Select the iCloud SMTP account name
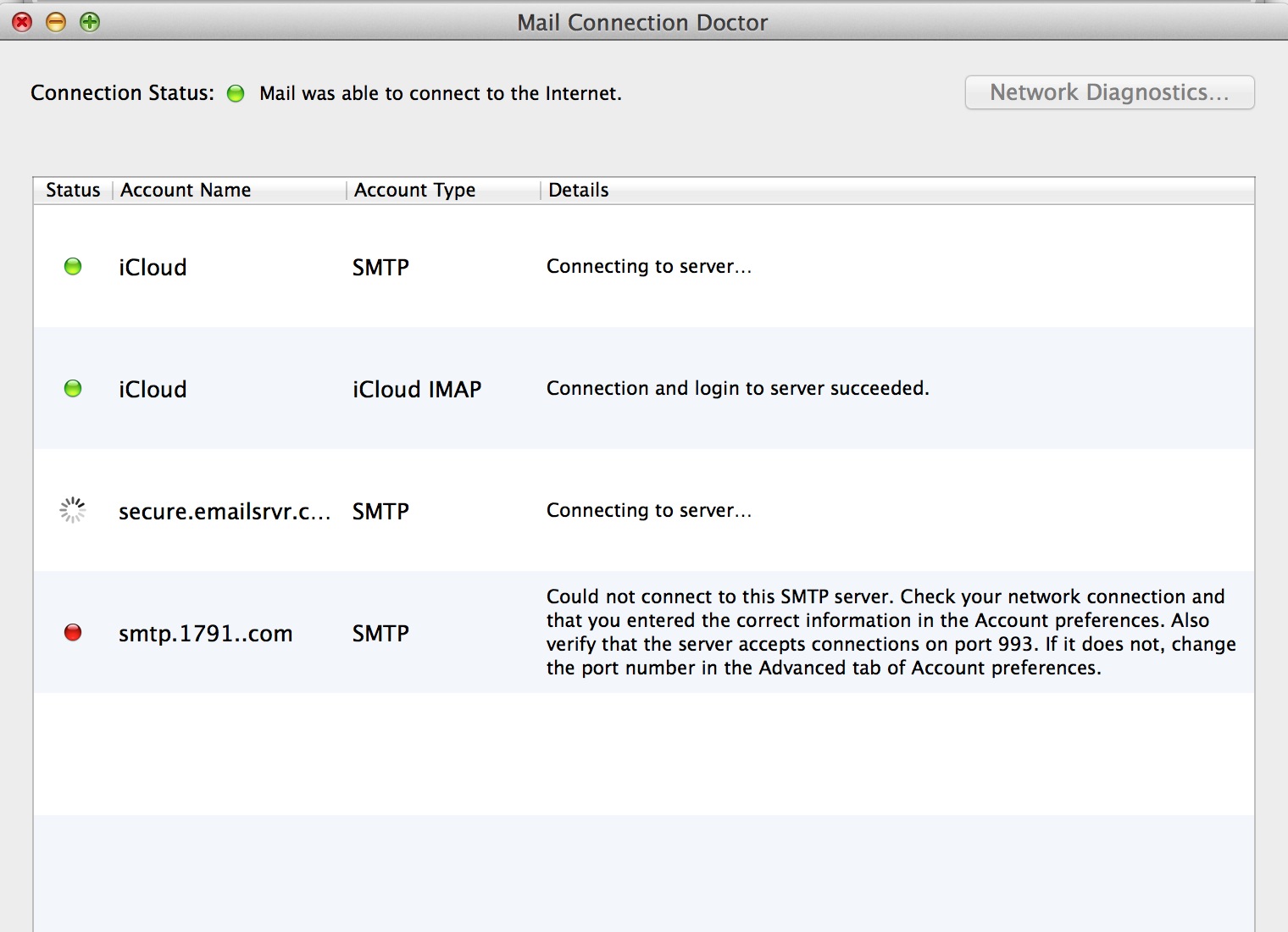Viewport: 1288px width, 932px height. click(153, 268)
